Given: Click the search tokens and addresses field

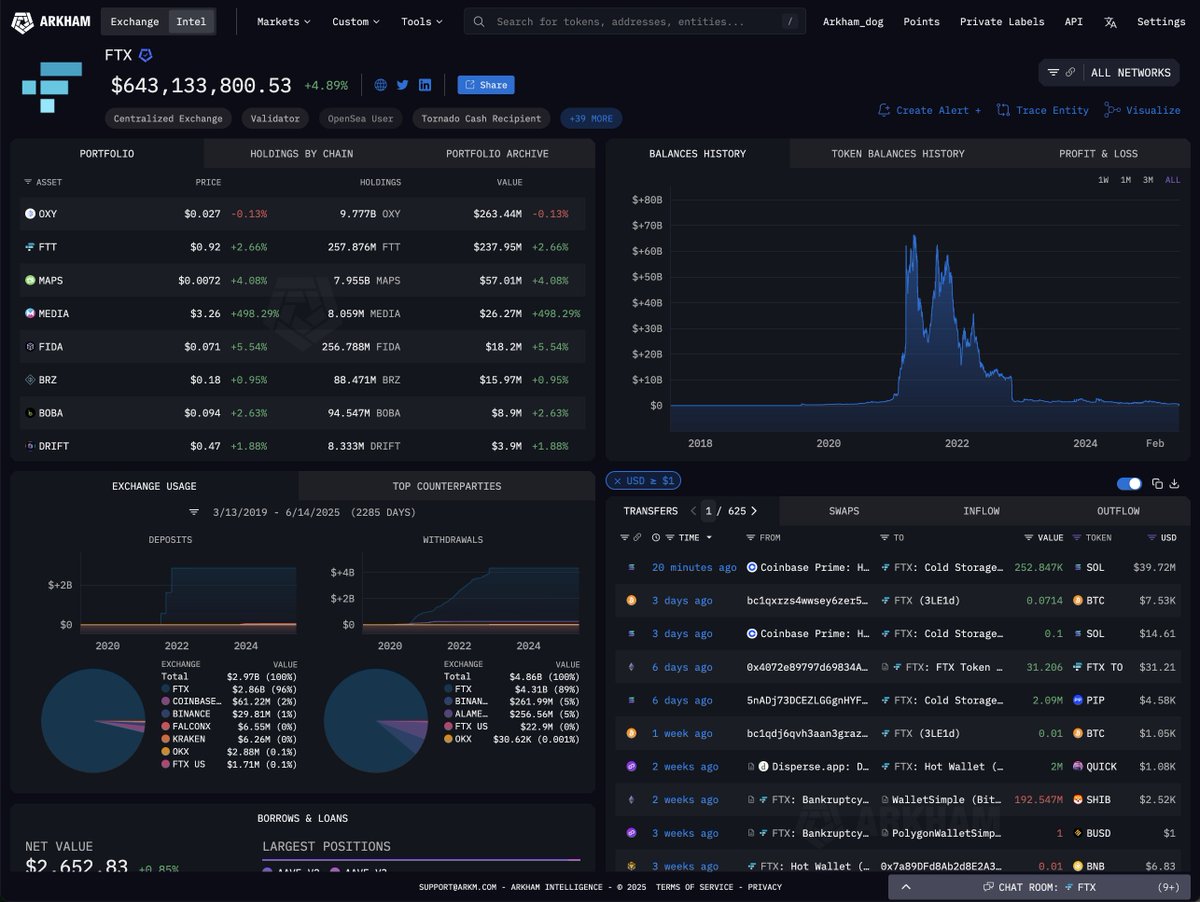Looking at the screenshot, I should (x=634, y=21).
